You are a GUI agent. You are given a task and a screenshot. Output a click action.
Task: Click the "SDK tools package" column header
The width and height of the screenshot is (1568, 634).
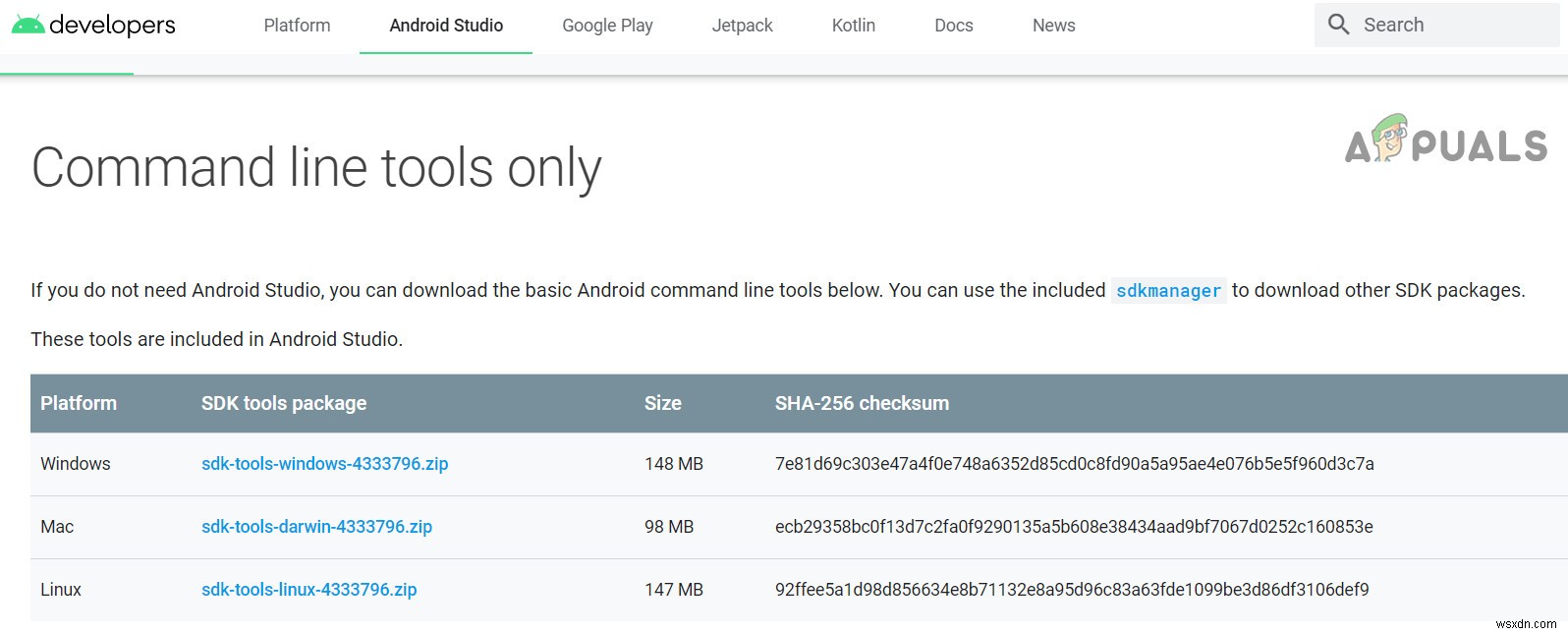coord(284,403)
